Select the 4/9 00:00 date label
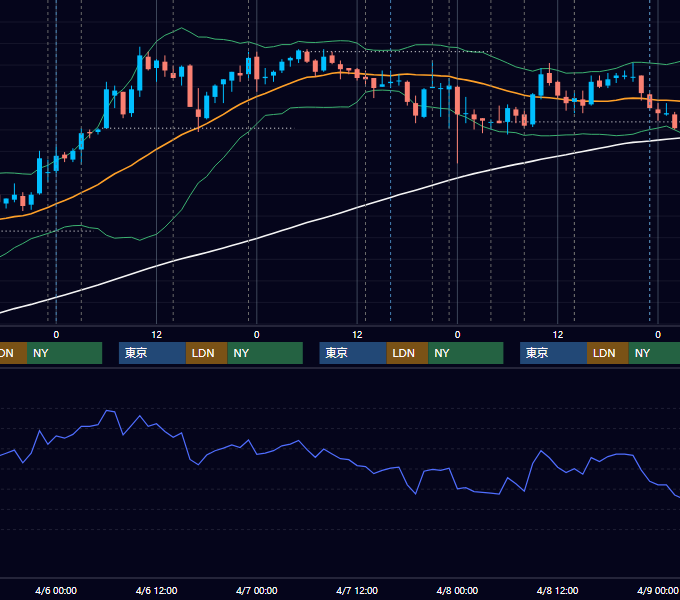The width and height of the screenshot is (680, 600). point(658,590)
